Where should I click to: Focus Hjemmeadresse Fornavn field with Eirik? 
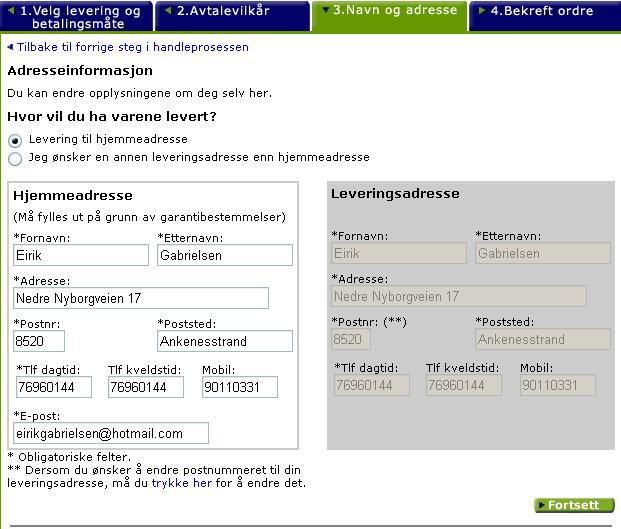coord(81,255)
